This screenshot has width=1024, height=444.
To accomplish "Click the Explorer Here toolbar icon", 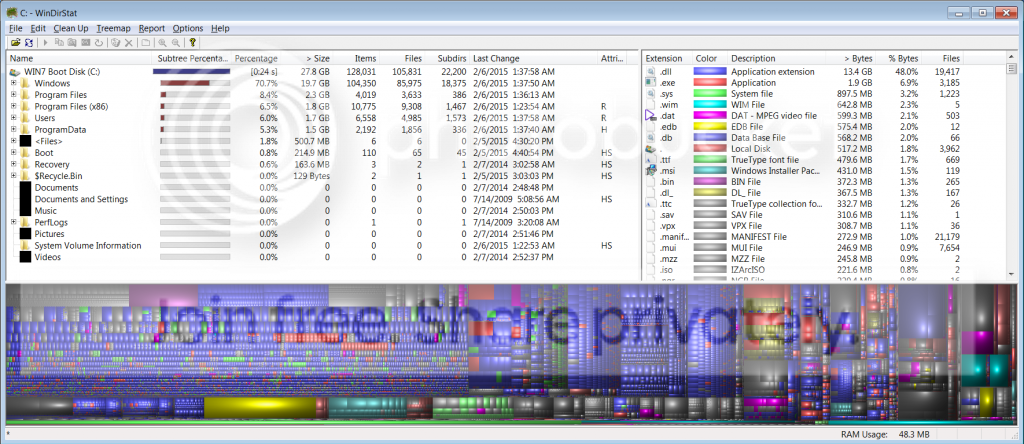I will tap(72, 42).
